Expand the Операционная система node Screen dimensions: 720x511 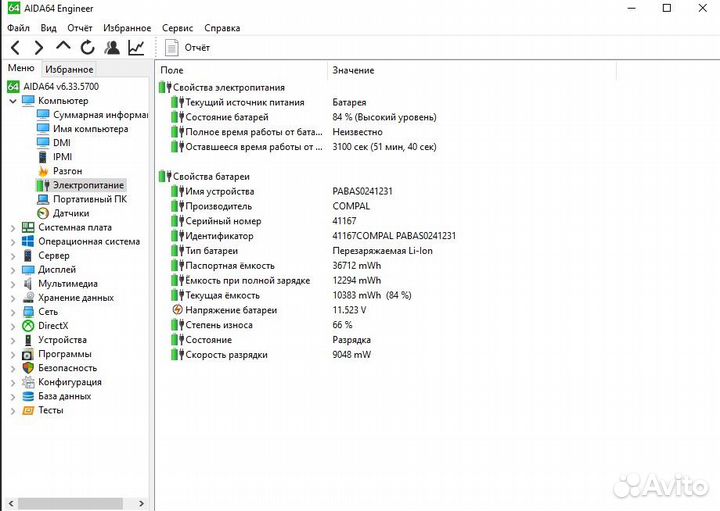tap(13, 242)
